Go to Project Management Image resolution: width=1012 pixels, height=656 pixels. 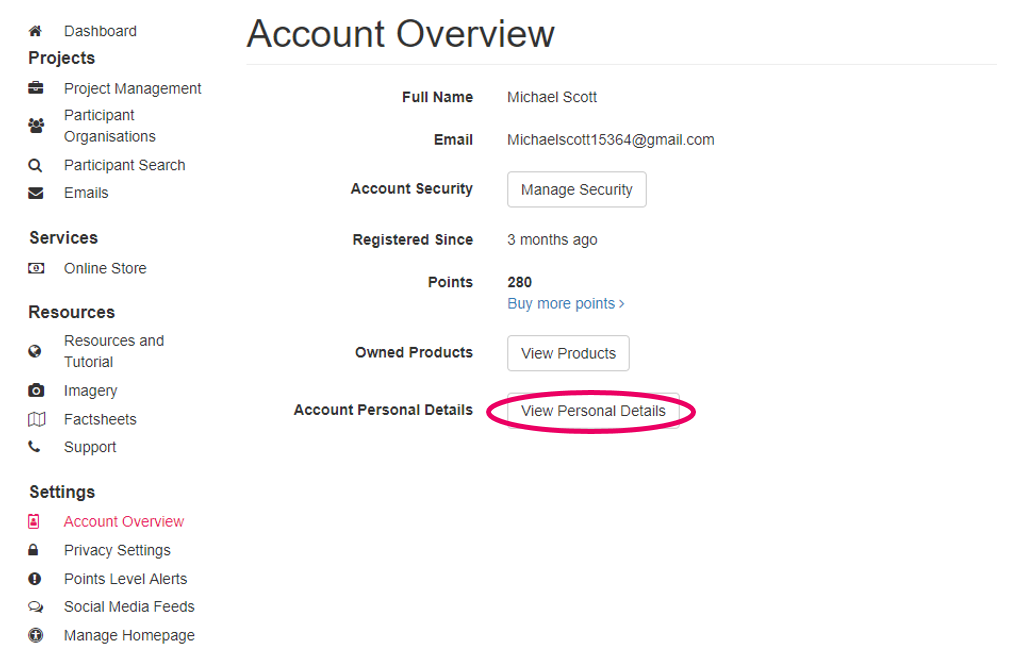(132, 88)
